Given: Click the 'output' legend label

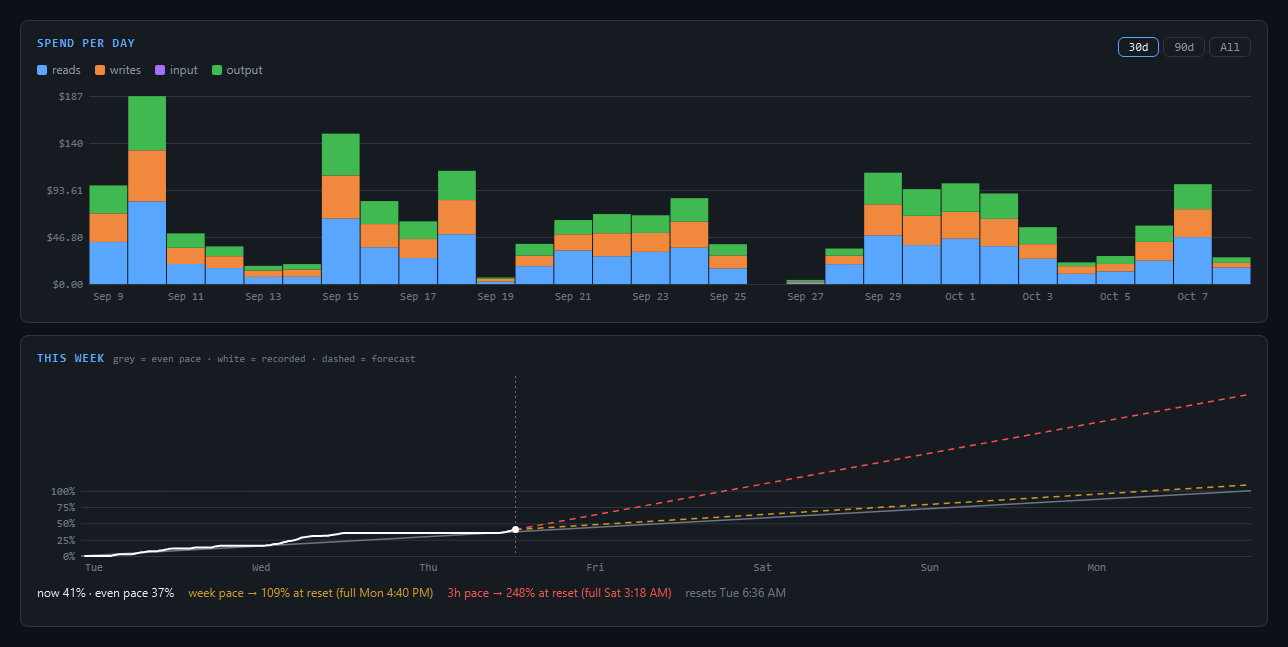Looking at the screenshot, I should tap(244, 70).
